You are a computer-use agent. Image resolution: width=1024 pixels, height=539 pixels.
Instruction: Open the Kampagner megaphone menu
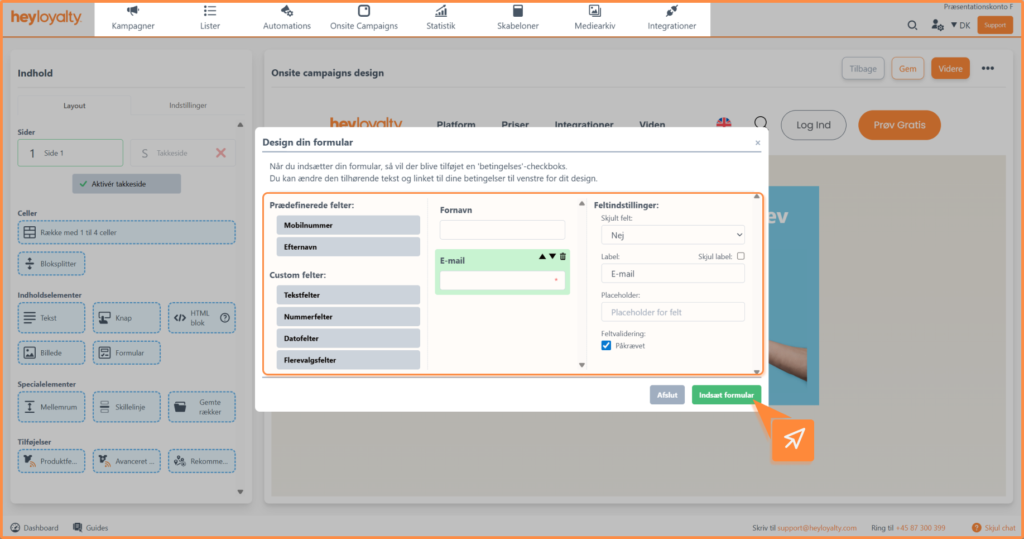pyautogui.click(x=133, y=18)
